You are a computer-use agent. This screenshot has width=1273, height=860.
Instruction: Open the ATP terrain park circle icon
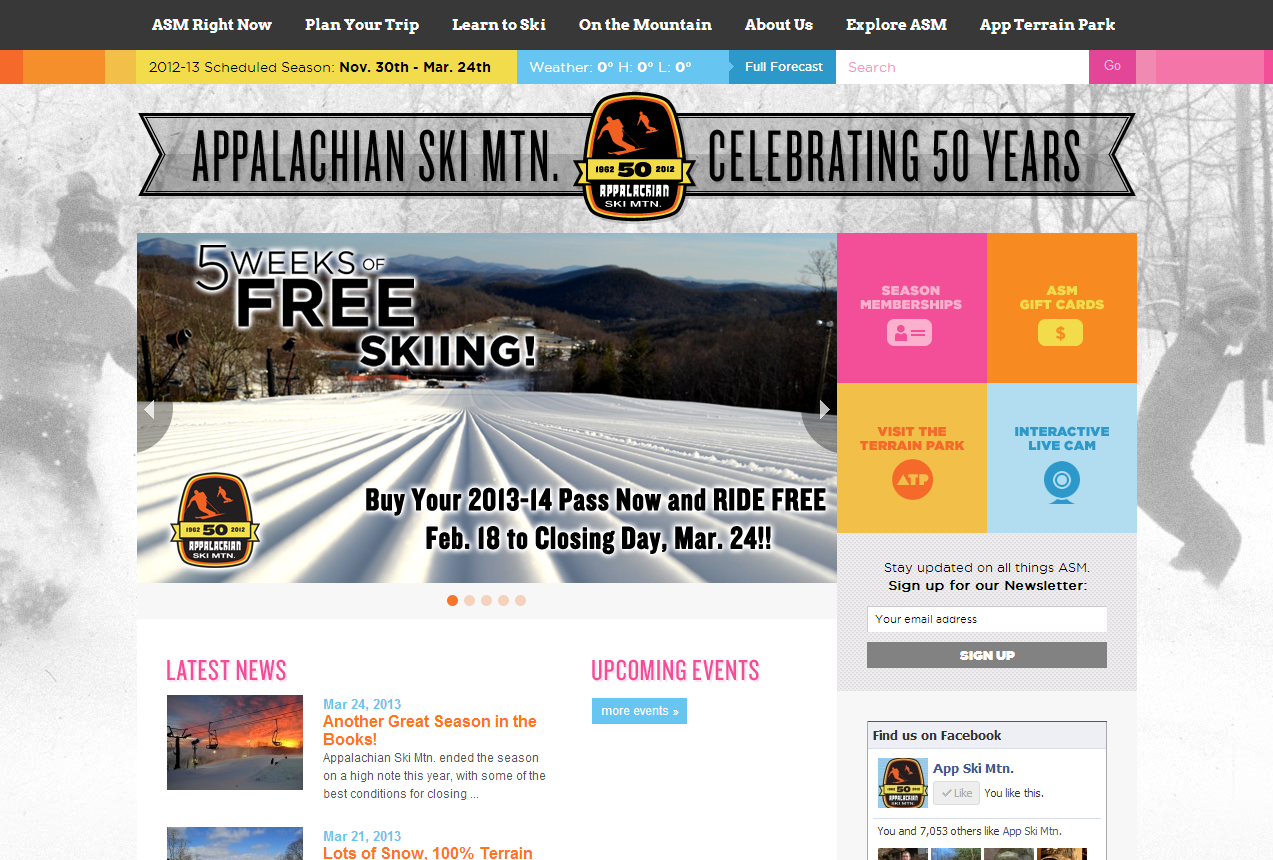(x=912, y=480)
